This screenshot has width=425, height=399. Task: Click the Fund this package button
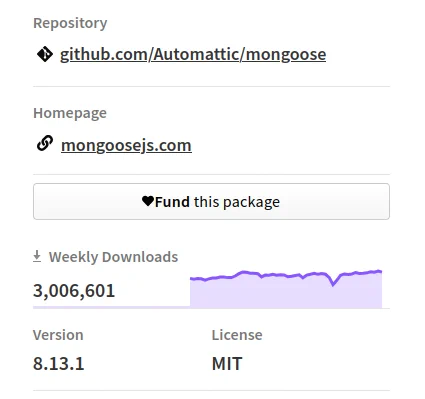211,201
